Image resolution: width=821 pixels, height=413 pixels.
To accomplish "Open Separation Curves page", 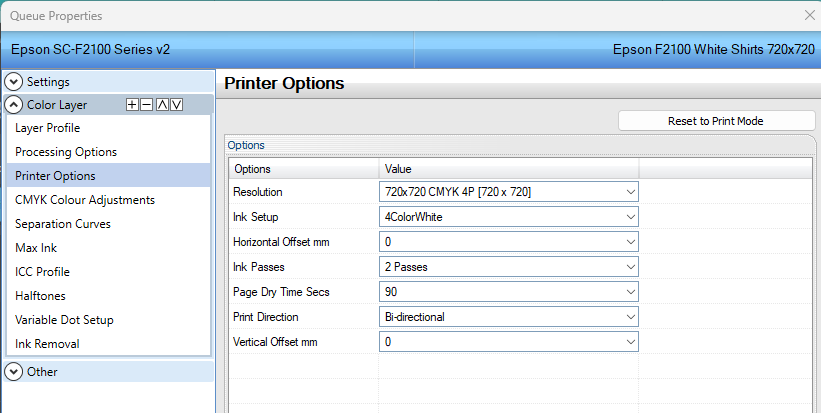I will pos(108,224).
